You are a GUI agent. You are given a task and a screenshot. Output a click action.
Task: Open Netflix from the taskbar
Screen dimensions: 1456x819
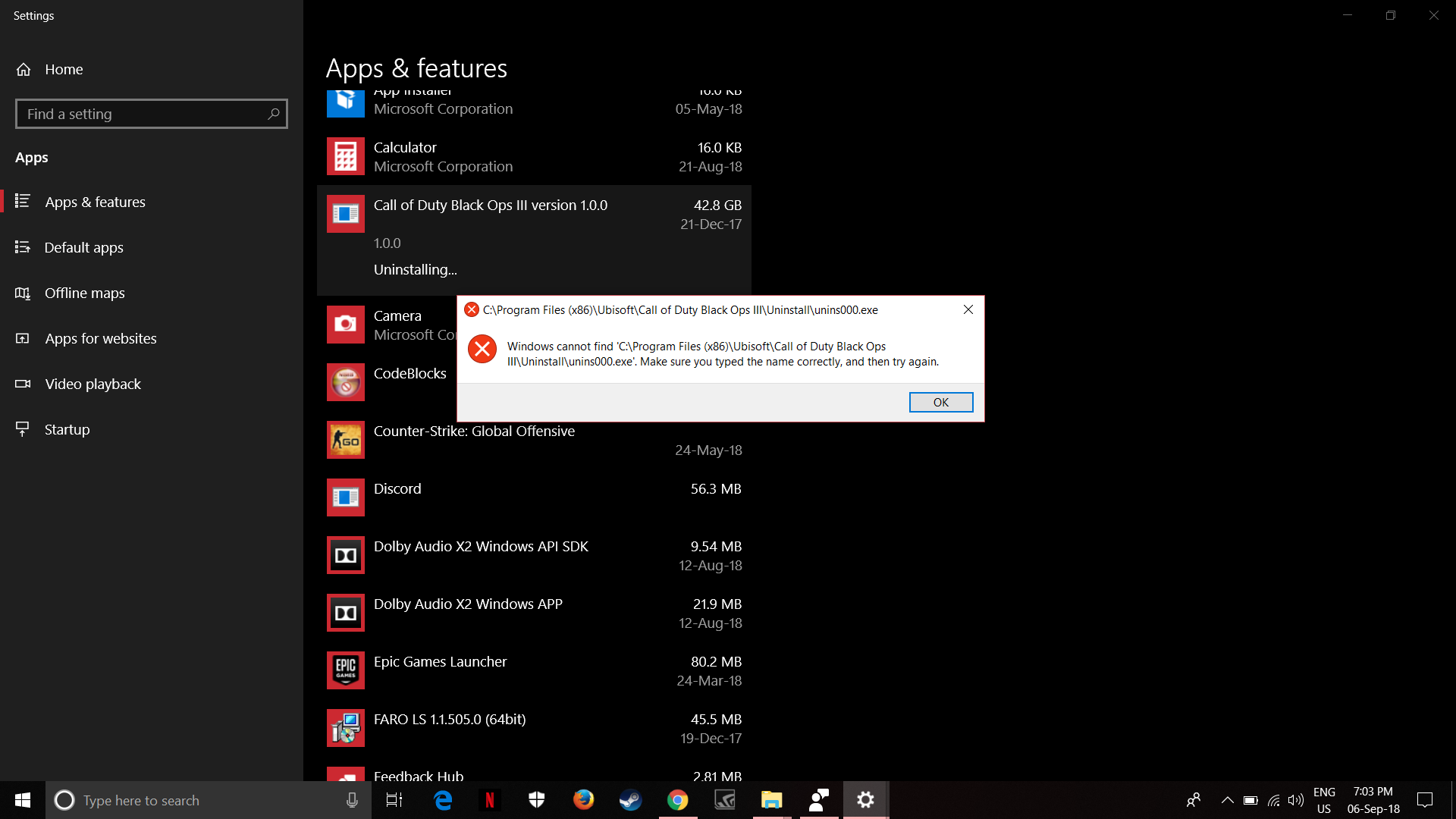point(489,800)
